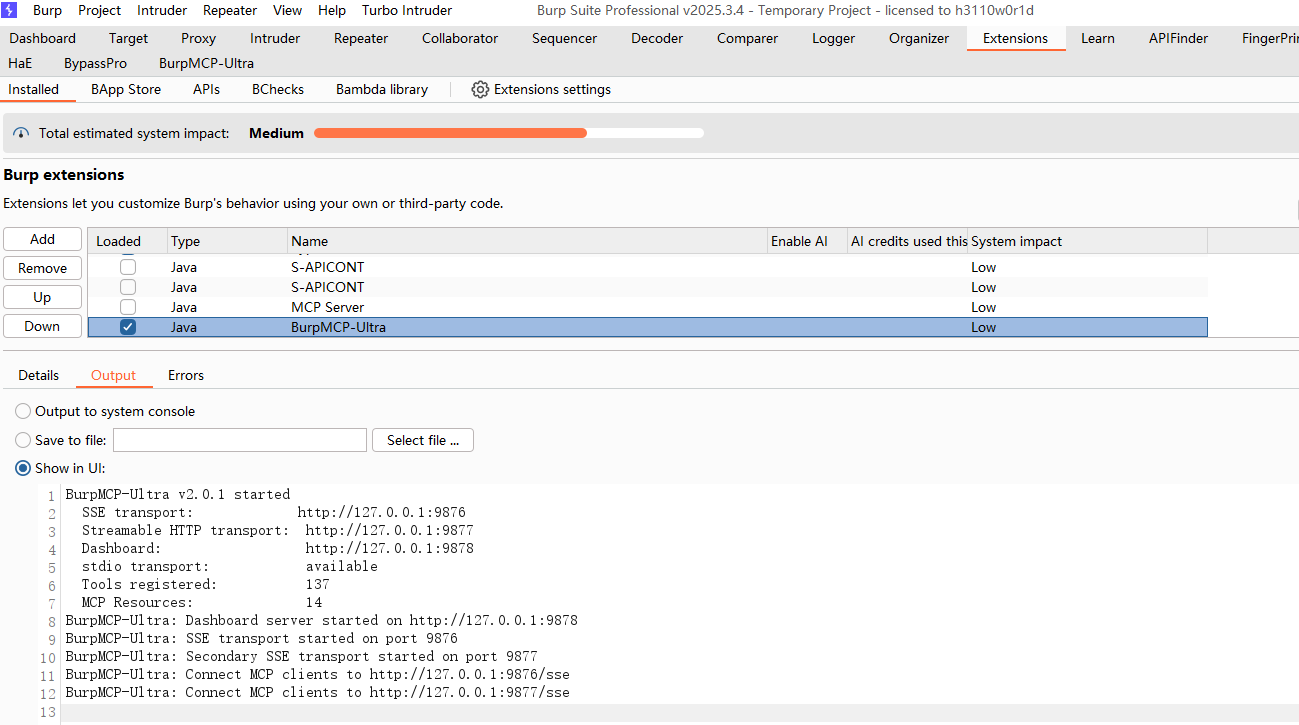This screenshot has height=725, width=1299.
Task: Select the Extensions main tab
Action: coord(1015,38)
